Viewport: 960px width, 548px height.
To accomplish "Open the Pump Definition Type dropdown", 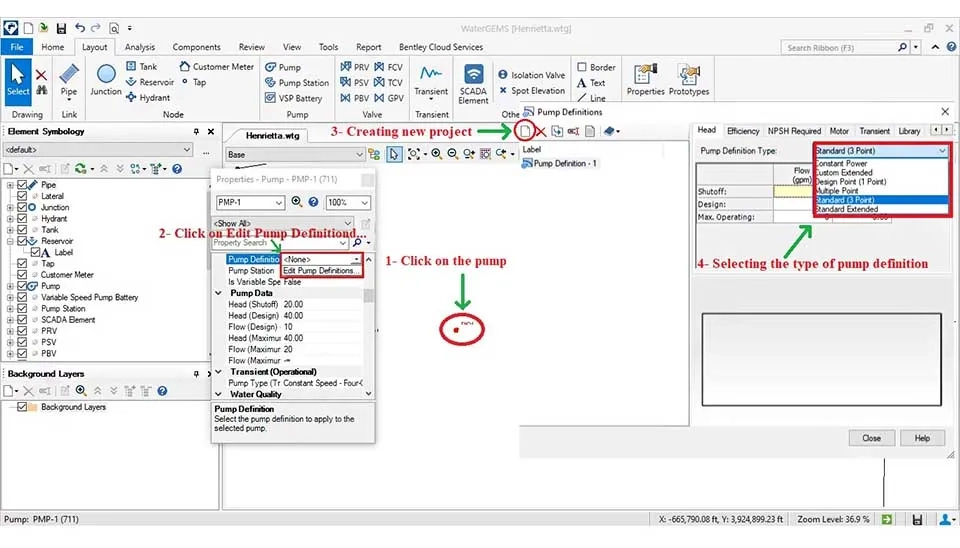I will click(880, 151).
